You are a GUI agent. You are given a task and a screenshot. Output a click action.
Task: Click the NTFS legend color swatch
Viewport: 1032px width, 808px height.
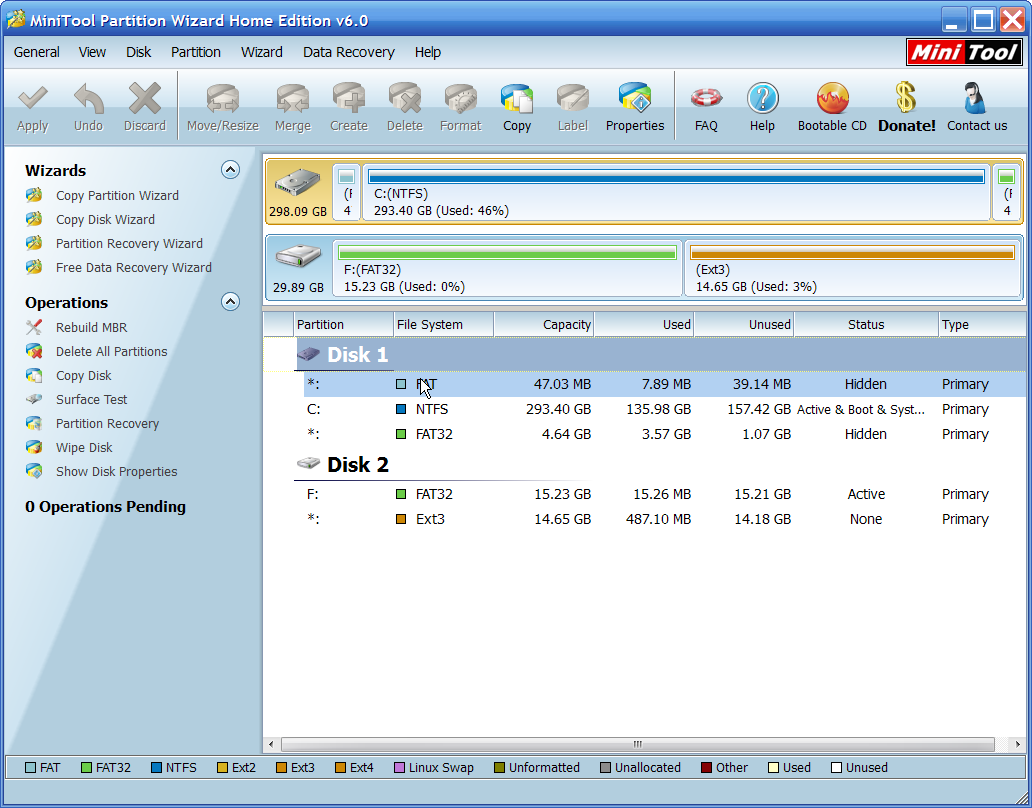[156, 768]
